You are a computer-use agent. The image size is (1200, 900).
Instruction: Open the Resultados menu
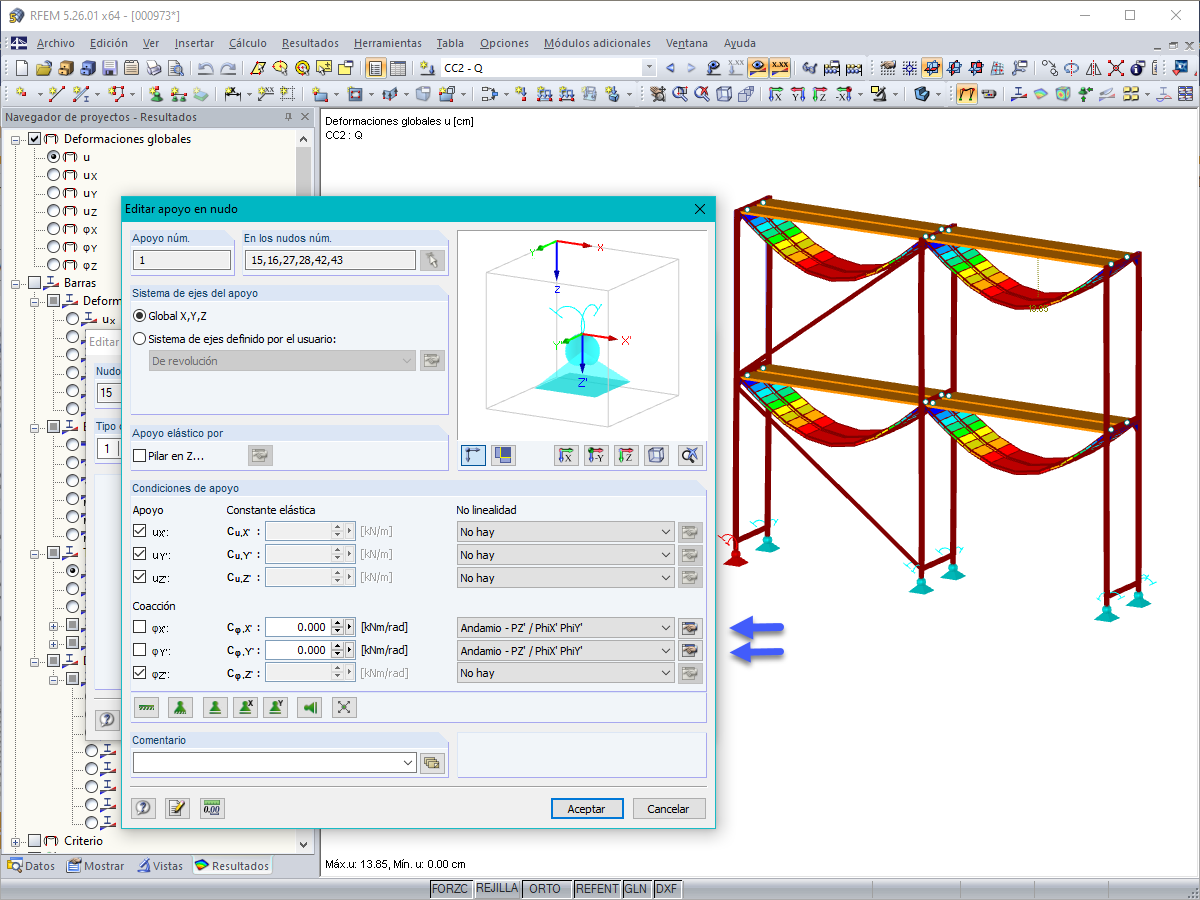click(x=310, y=43)
